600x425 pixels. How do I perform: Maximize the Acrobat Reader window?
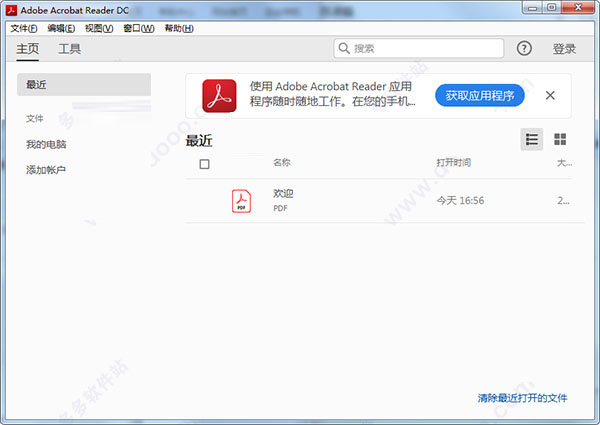[x=551, y=8]
